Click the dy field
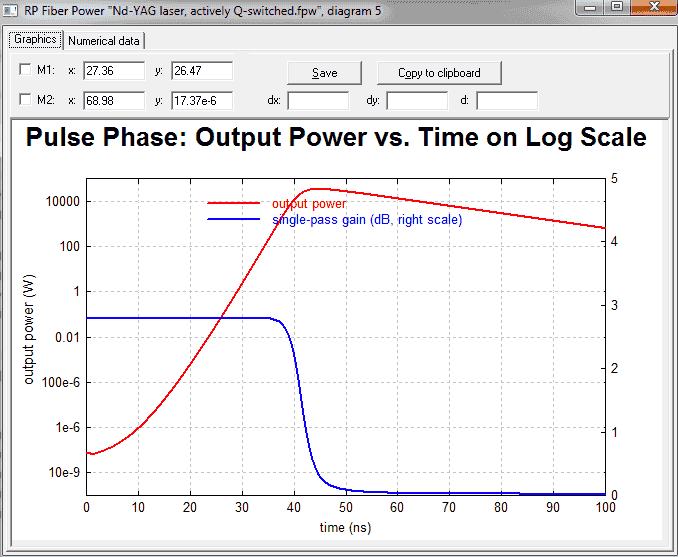Image resolution: width=678 pixels, height=557 pixels. [417, 101]
